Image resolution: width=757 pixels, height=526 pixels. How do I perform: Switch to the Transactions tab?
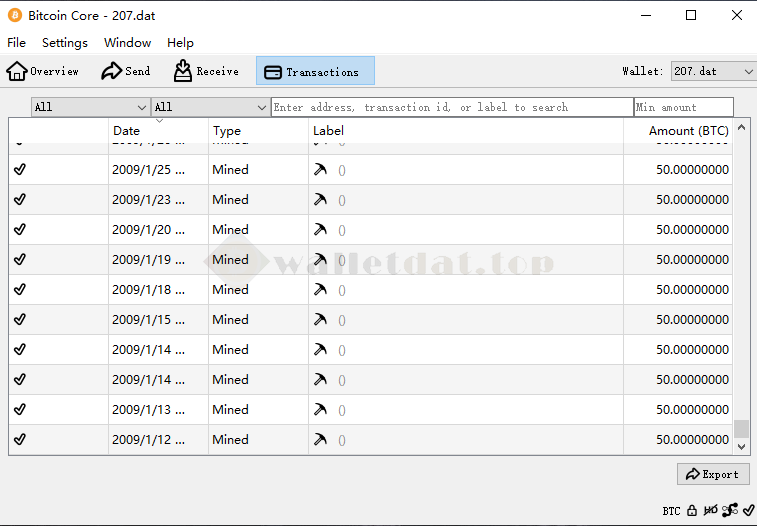point(315,71)
